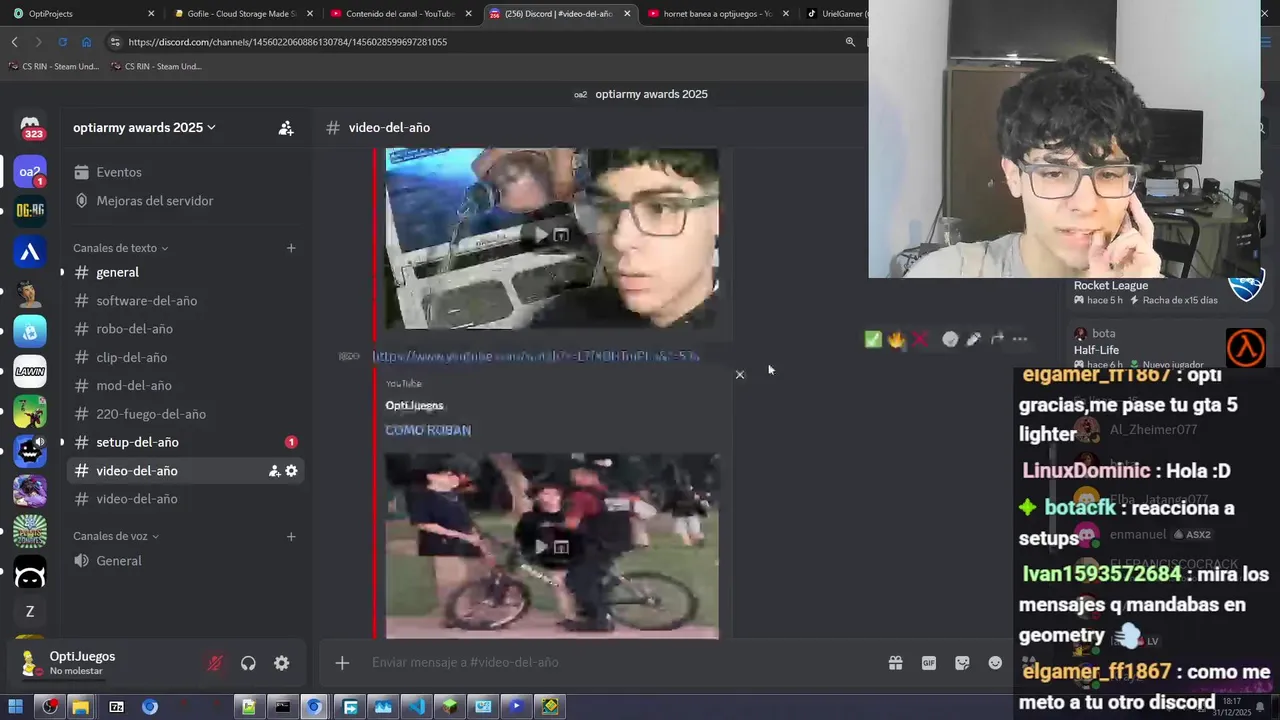Expand the optiarmy awards 2025 server menu
This screenshot has width=1280, height=720.
click(144, 128)
